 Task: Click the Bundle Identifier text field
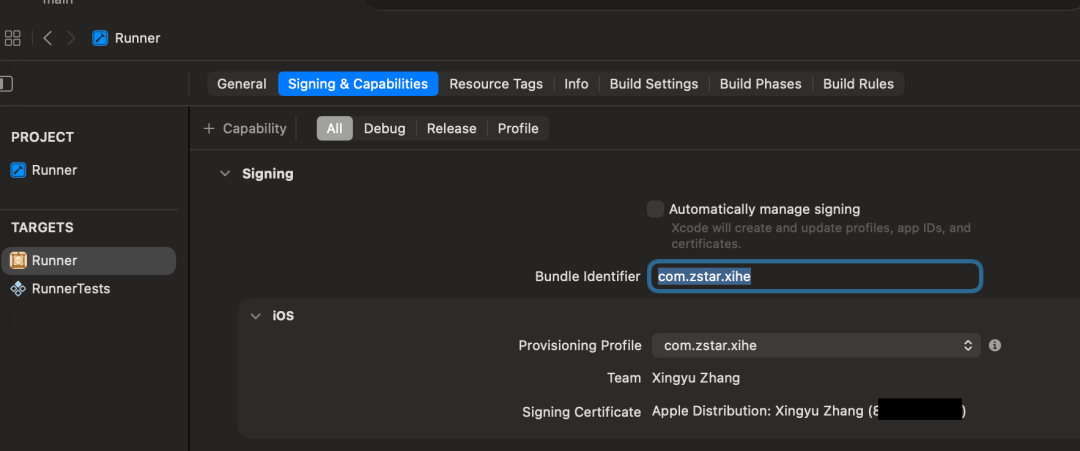tap(815, 277)
